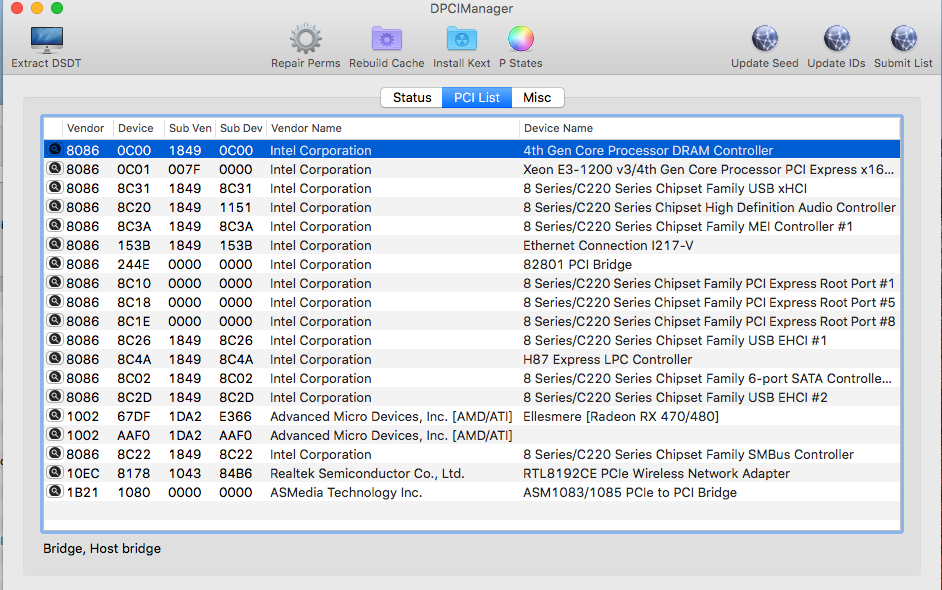Select the H87 Express LPC Controller row
The width and height of the screenshot is (942, 590).
472,359
